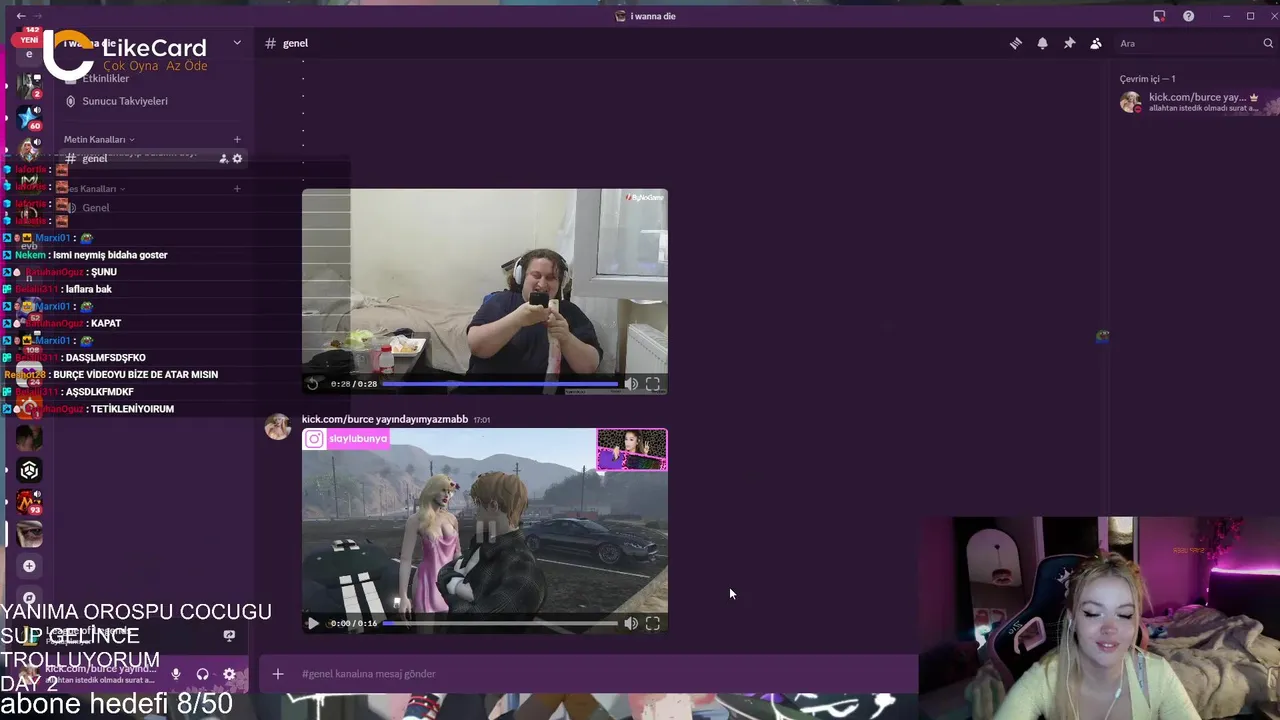Show pinned messages via the pin icon
Viewport: 1280px width, 720px height.
(x=1069, y=43)
